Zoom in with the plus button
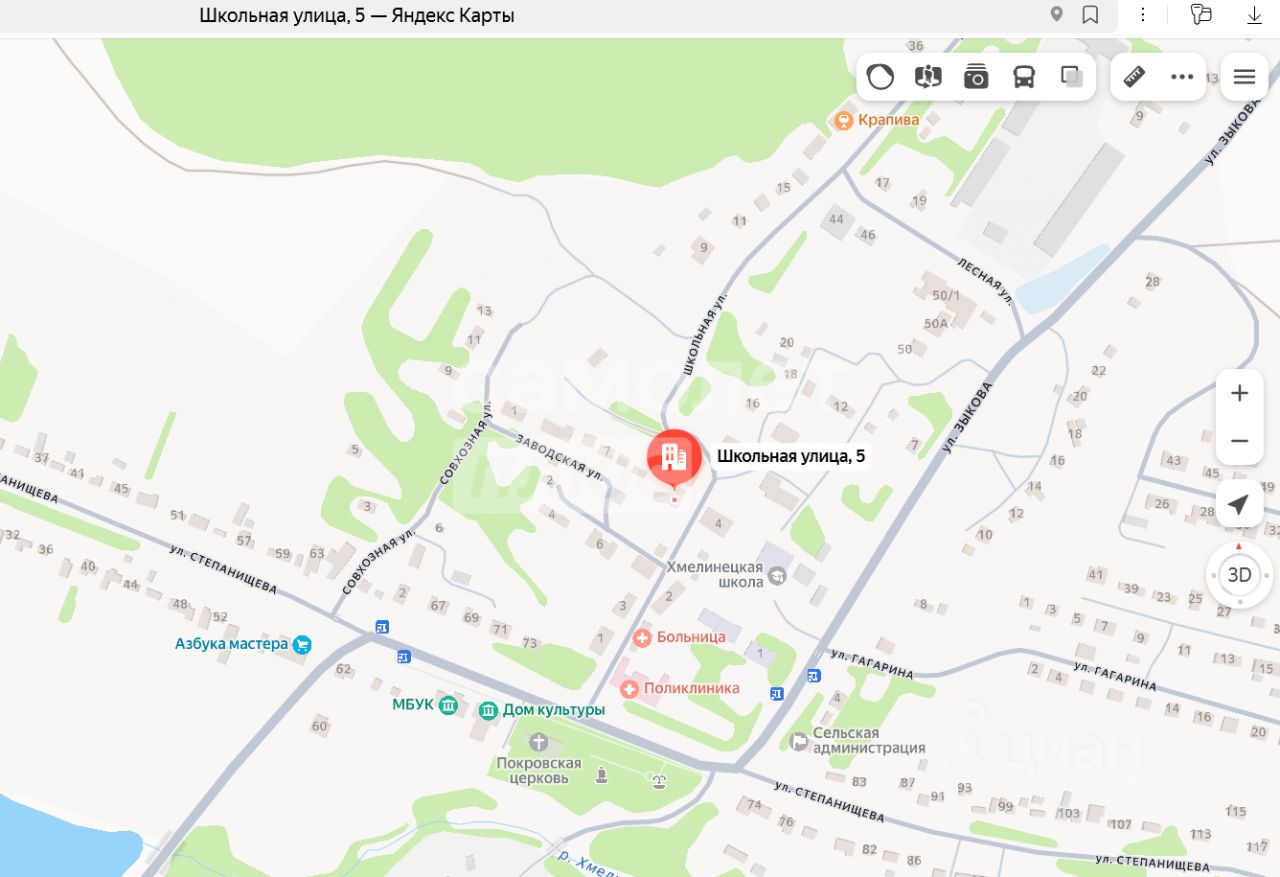 tap(1240, 393)
